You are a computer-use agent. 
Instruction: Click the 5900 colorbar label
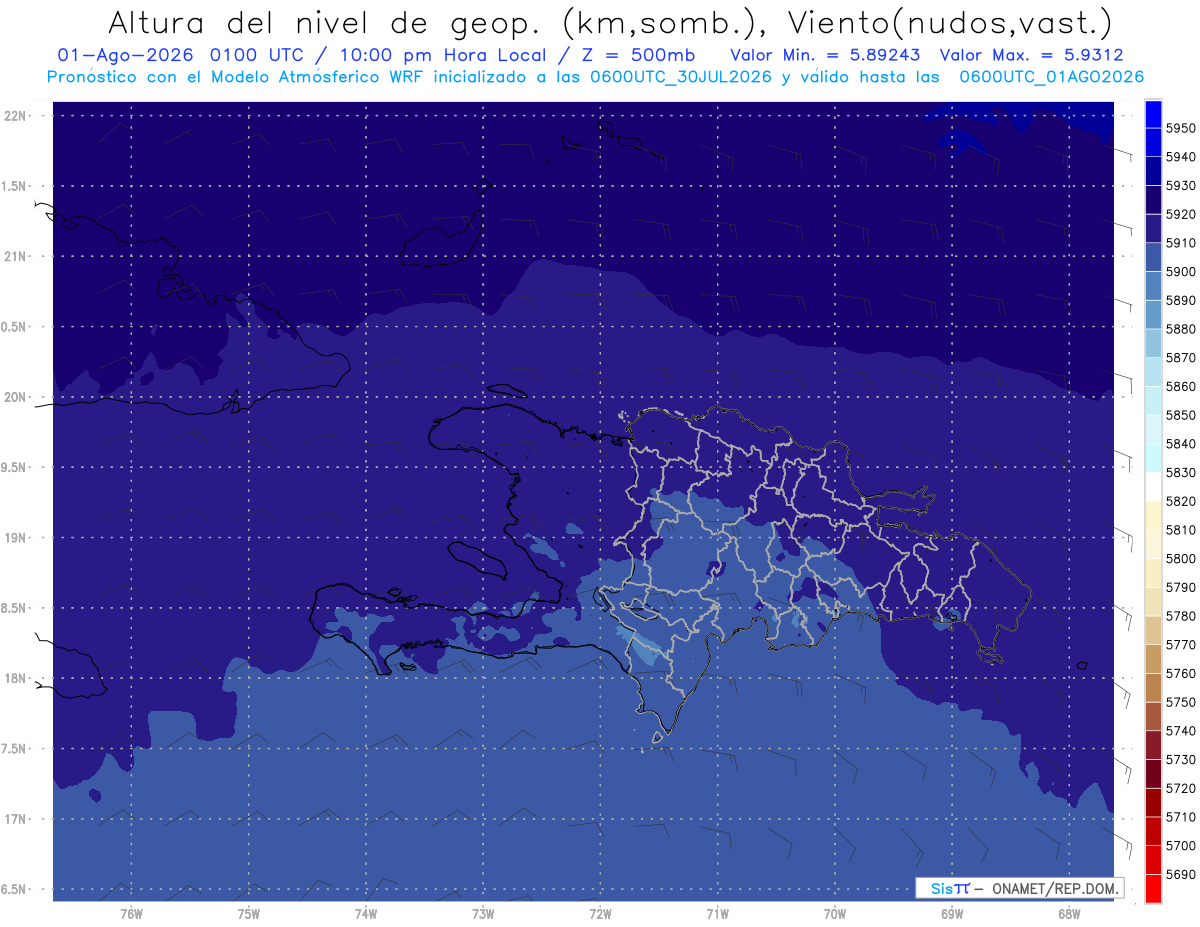1181,271
